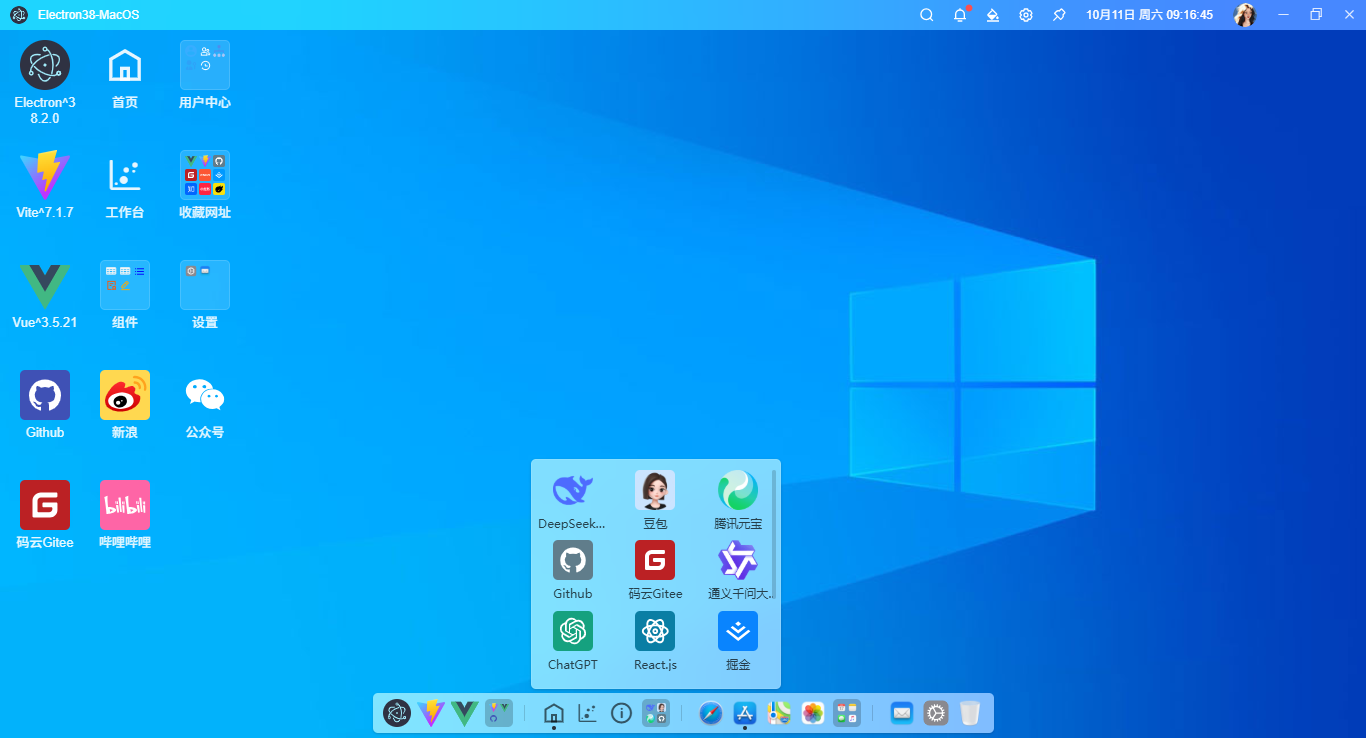Viewport: 1366px width, 738px height.
Task: Open the 公众号 WeChat desktop icon
Action: 205,395
